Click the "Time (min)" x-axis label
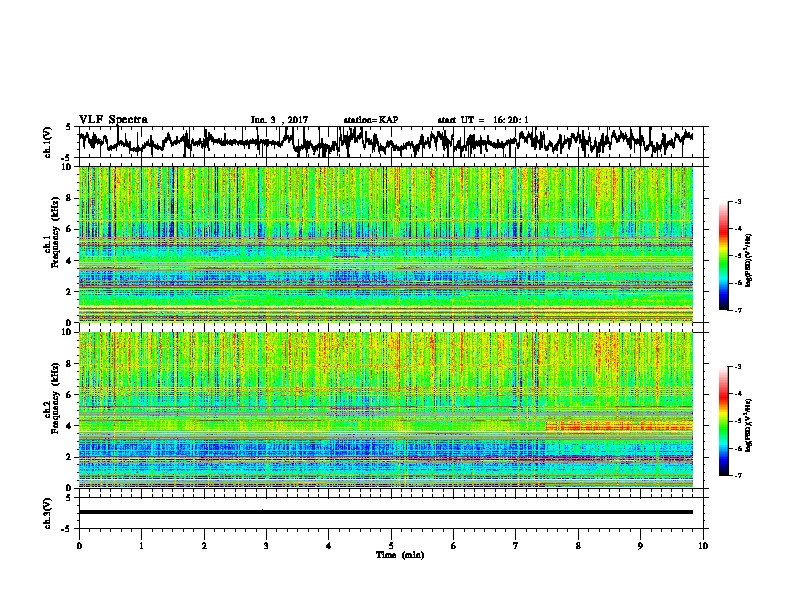Screen dimensions: 792x612 tap(400, 554)
